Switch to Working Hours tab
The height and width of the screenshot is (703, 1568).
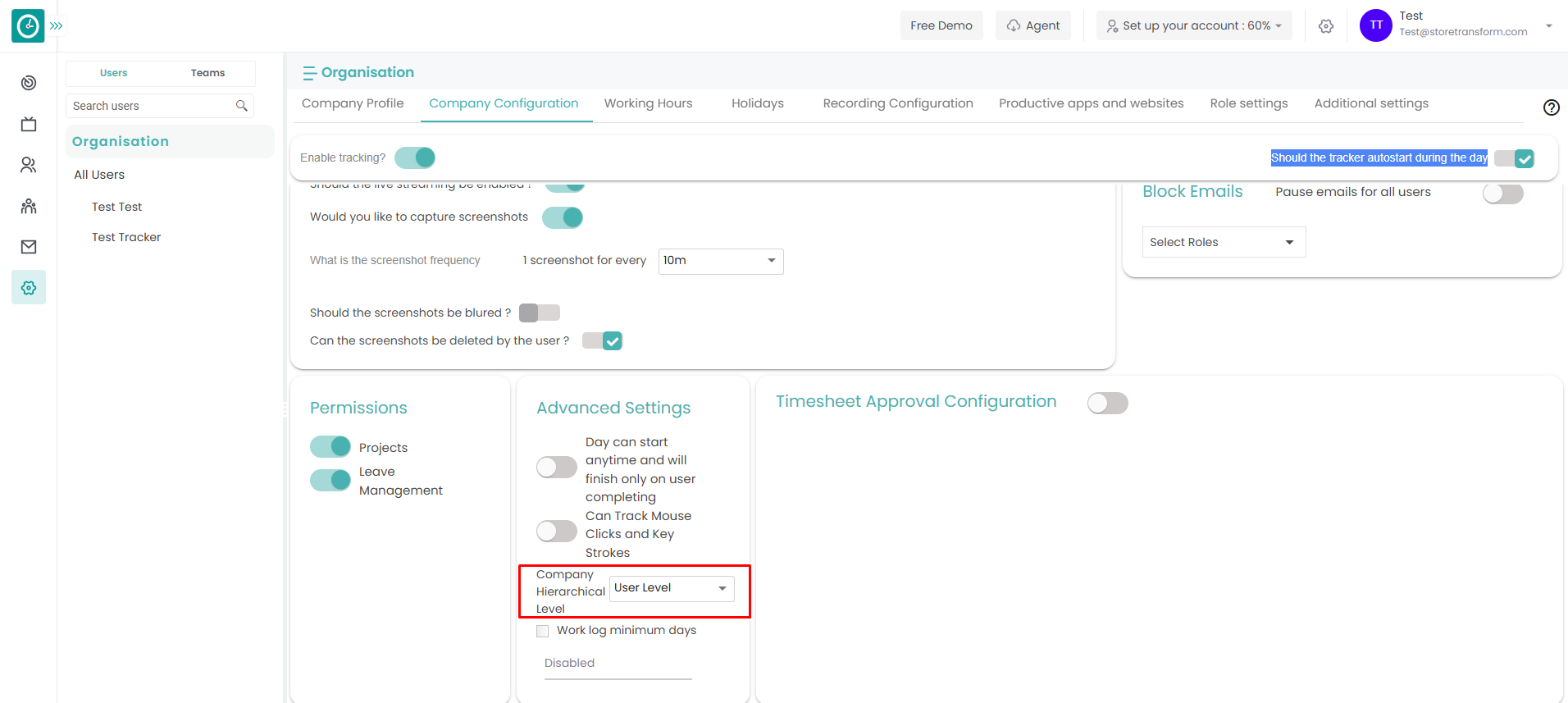tap(649, 103)
